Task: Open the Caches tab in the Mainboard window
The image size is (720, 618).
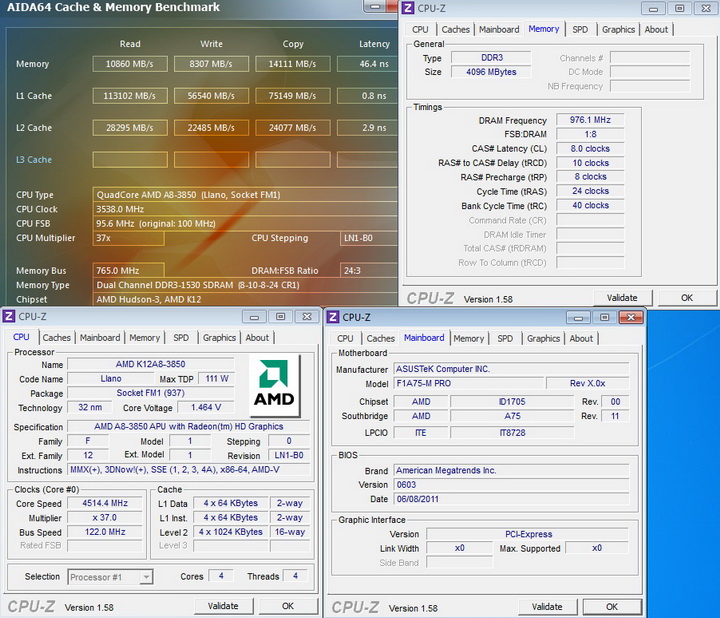Action: click(x=380, y=338)
